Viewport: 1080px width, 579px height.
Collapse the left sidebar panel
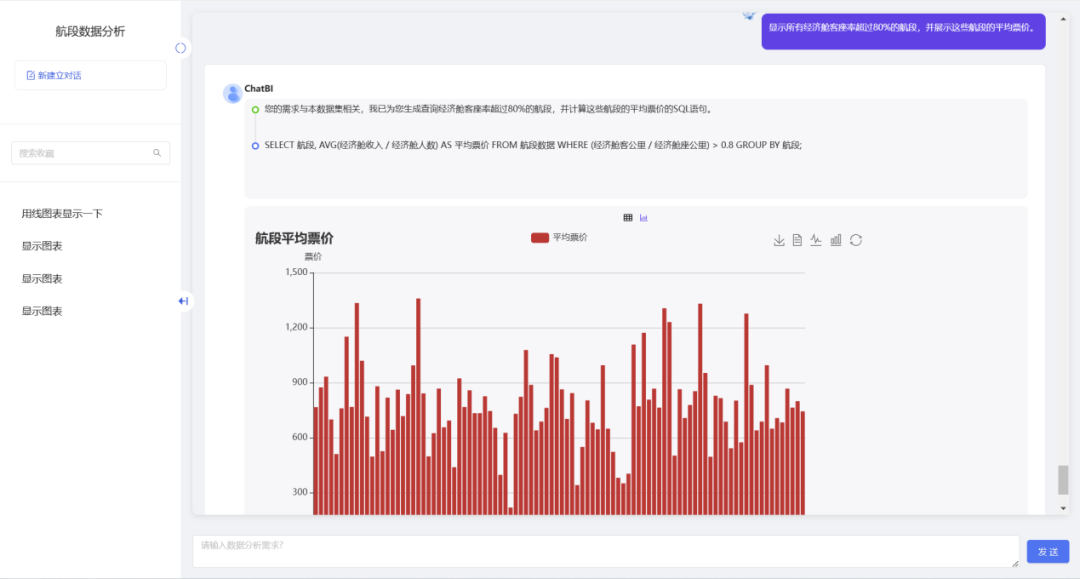pyautogui.click(x=183, y=301)
